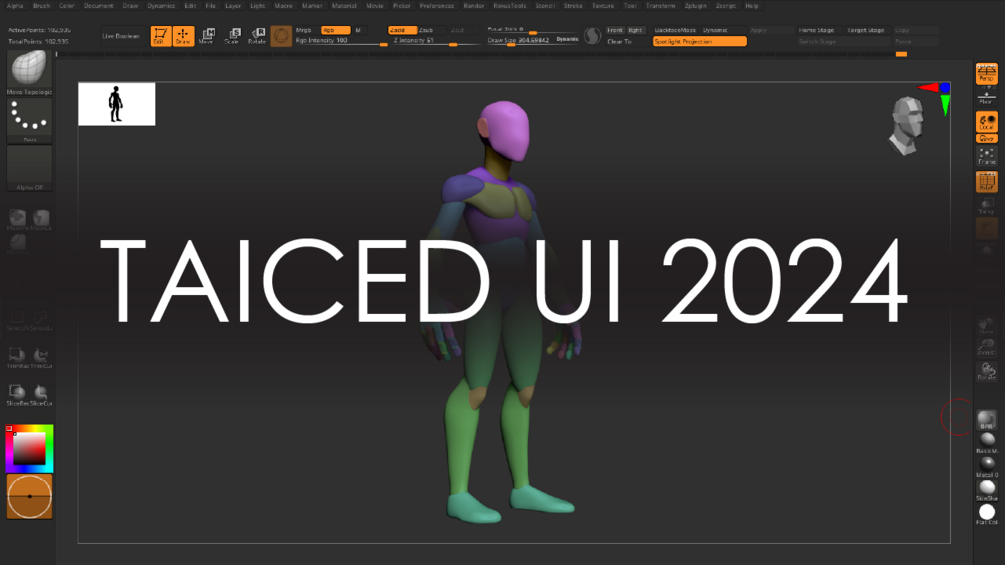The width and height of the screenshot is (1005, 565).
Task: Open the Document menu
Action: point(98,6)
